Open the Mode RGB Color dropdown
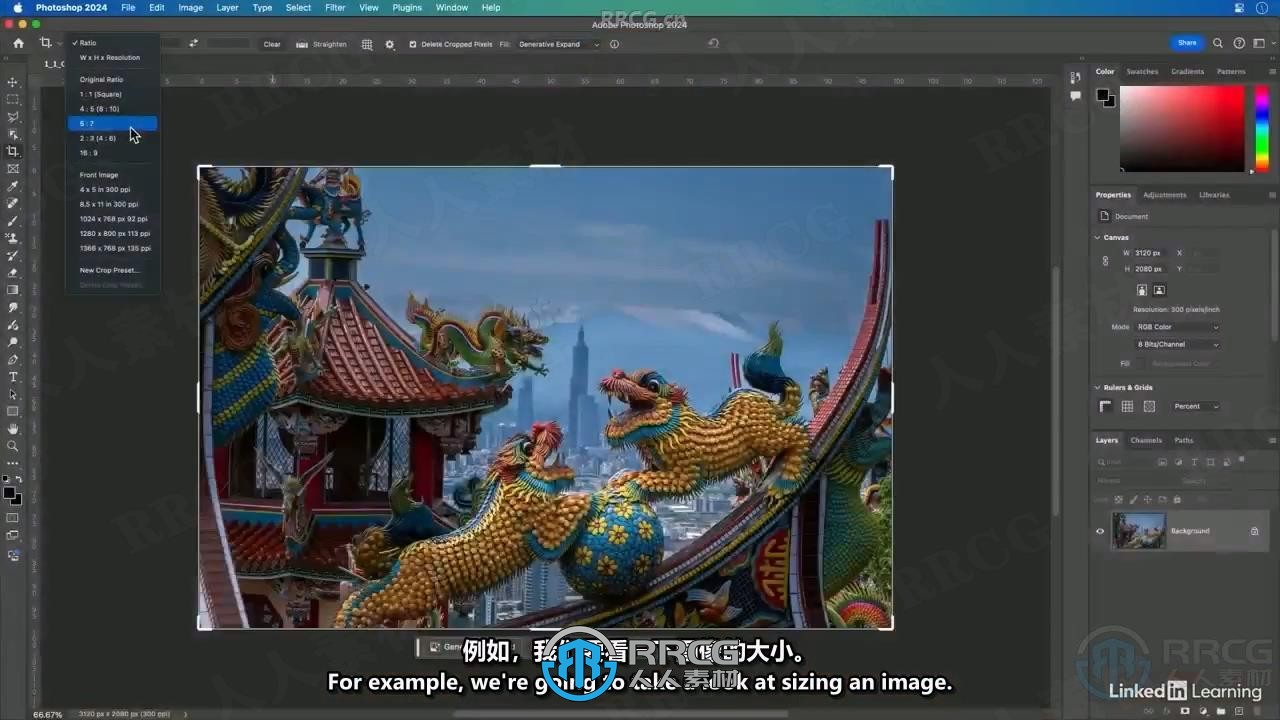1280x720 pixels. point(1177,327)
